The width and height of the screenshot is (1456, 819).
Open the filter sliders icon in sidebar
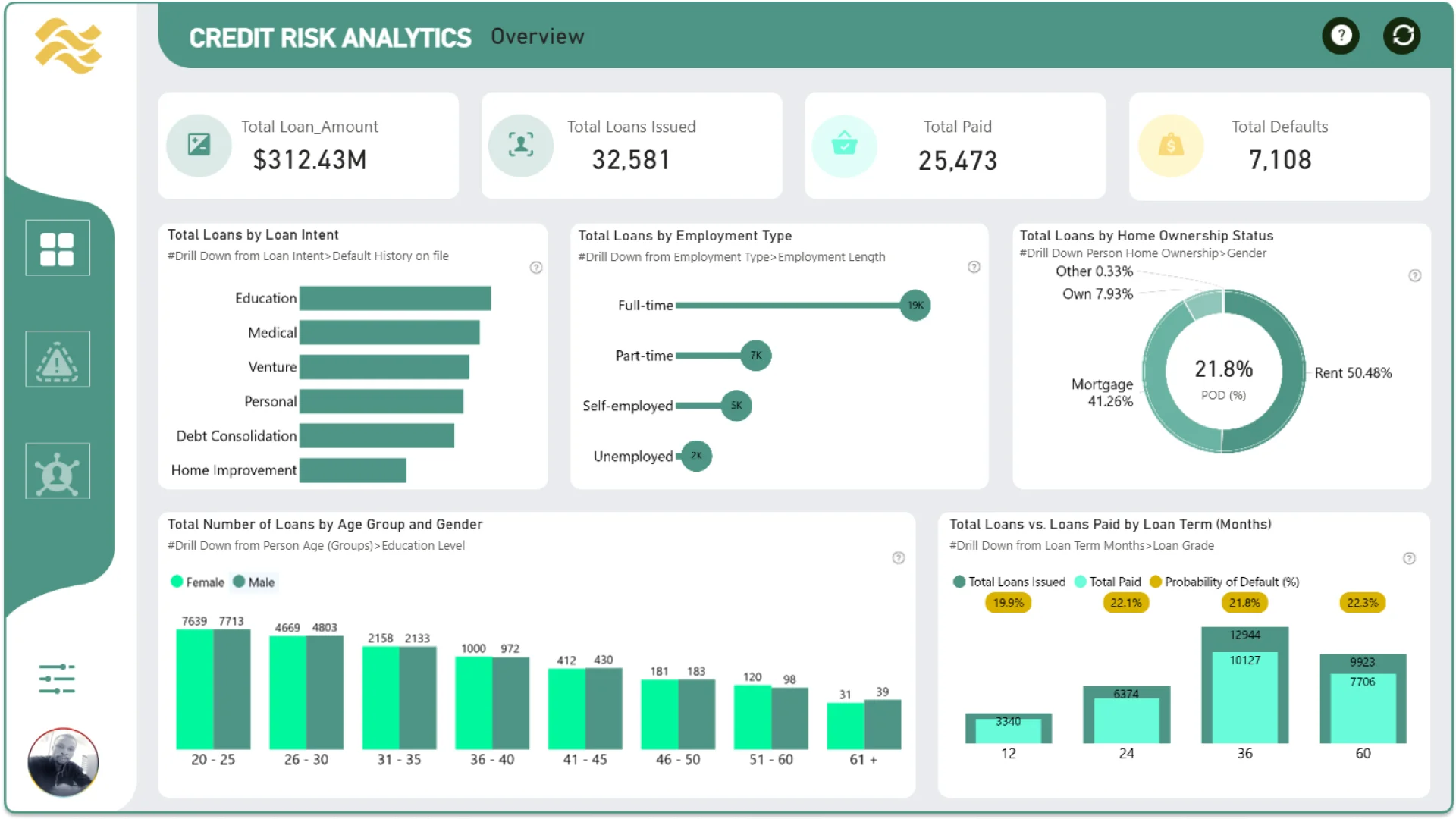[x=57, y=679]
